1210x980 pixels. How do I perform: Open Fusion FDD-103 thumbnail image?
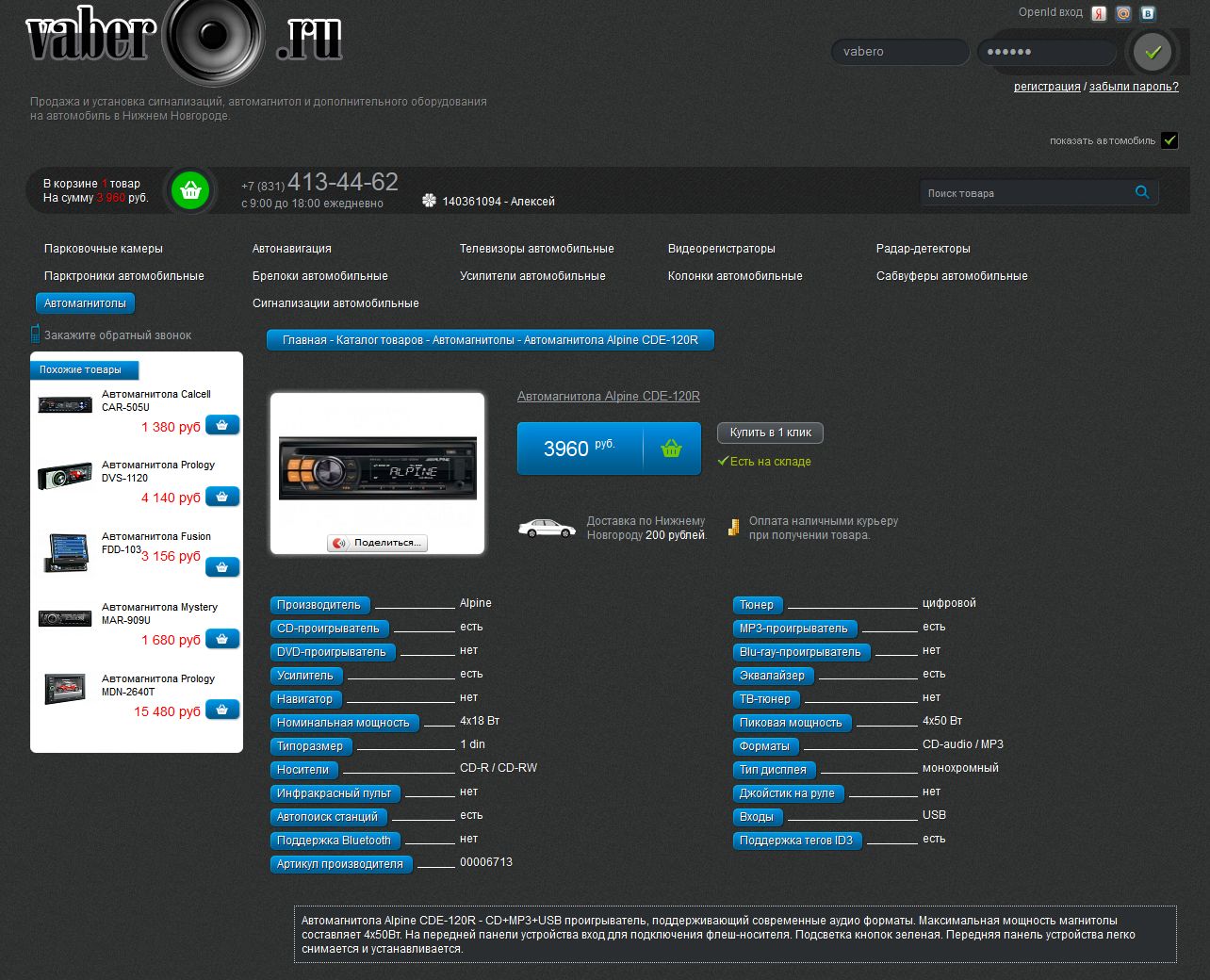pos(65,552)
